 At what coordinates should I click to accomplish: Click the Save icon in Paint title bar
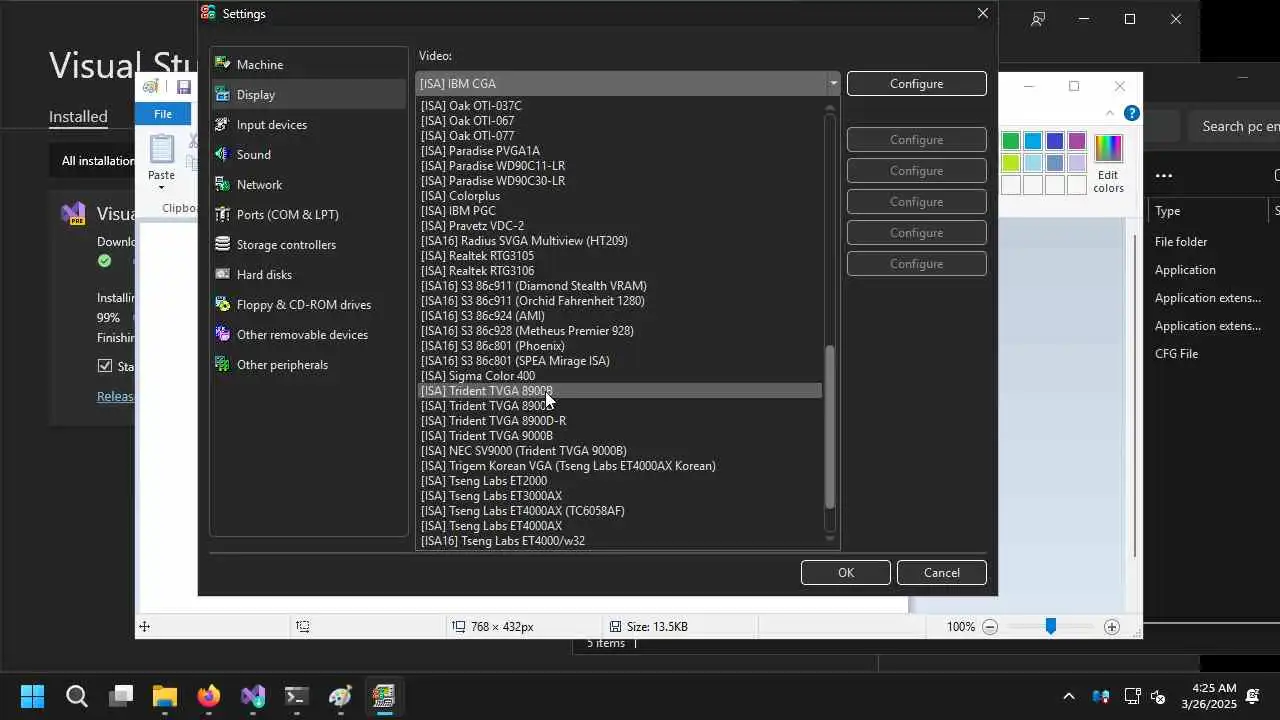[183, 87]
